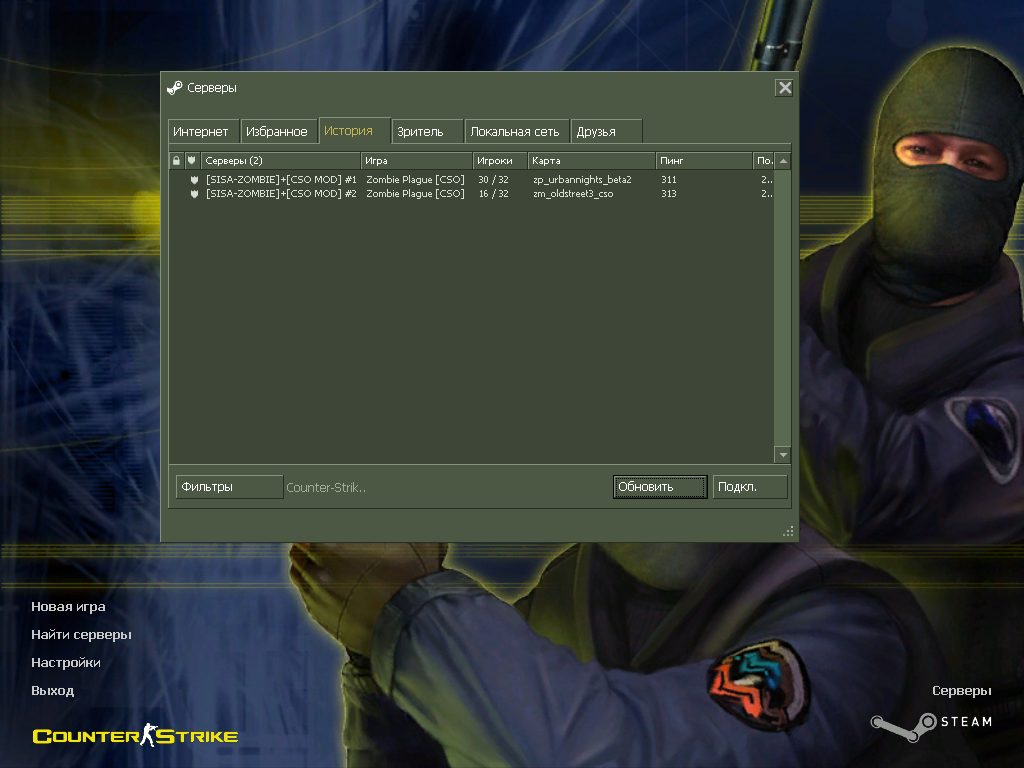The width and height of the screenshot is (1024, 768).
Task: Click the lock icon column header
Action: 176,161
